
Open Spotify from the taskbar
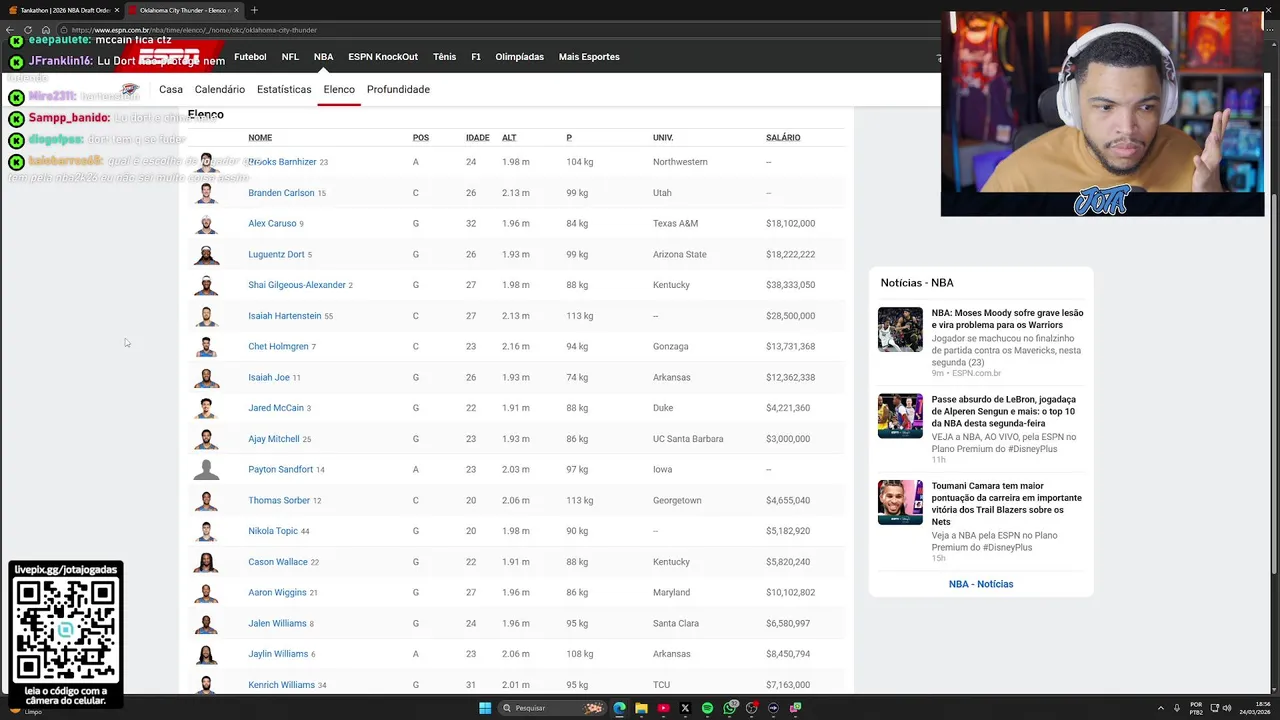pyautogui.click(x=707, y=708)
